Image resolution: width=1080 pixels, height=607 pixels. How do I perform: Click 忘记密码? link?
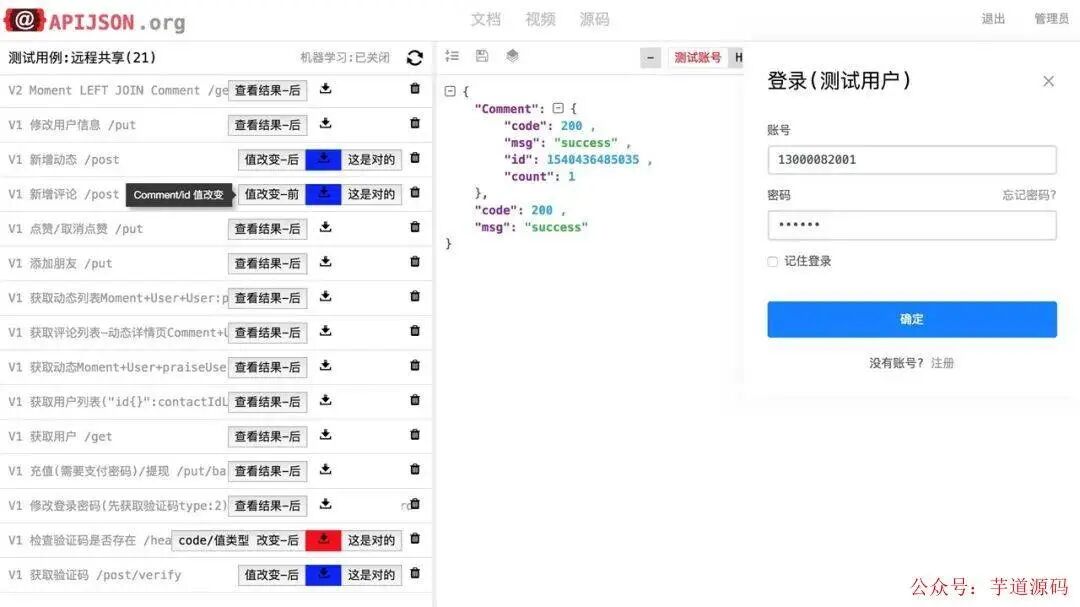point(1029,195)
